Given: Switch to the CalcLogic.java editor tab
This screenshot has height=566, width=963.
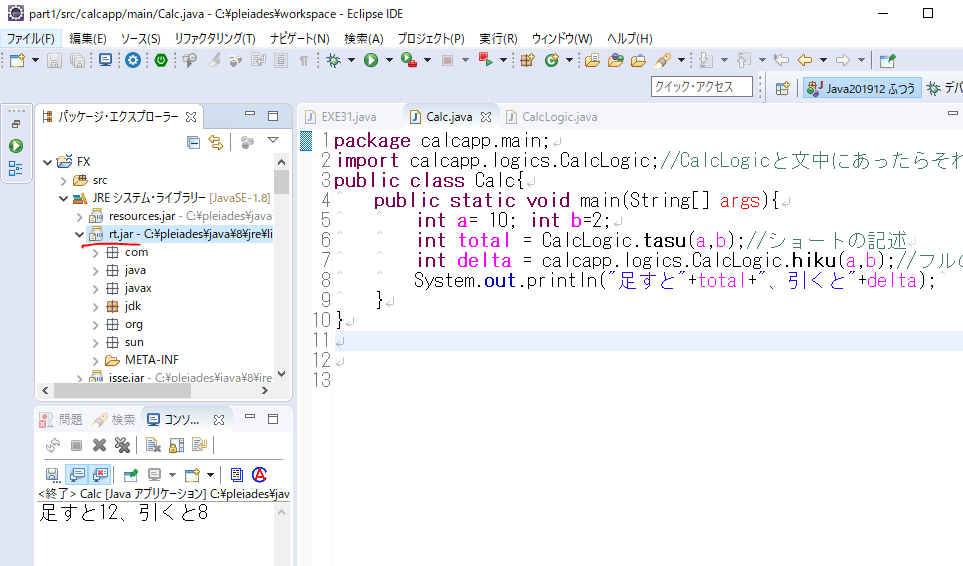Looking at the screenshot, I should (x=558, y=117).
